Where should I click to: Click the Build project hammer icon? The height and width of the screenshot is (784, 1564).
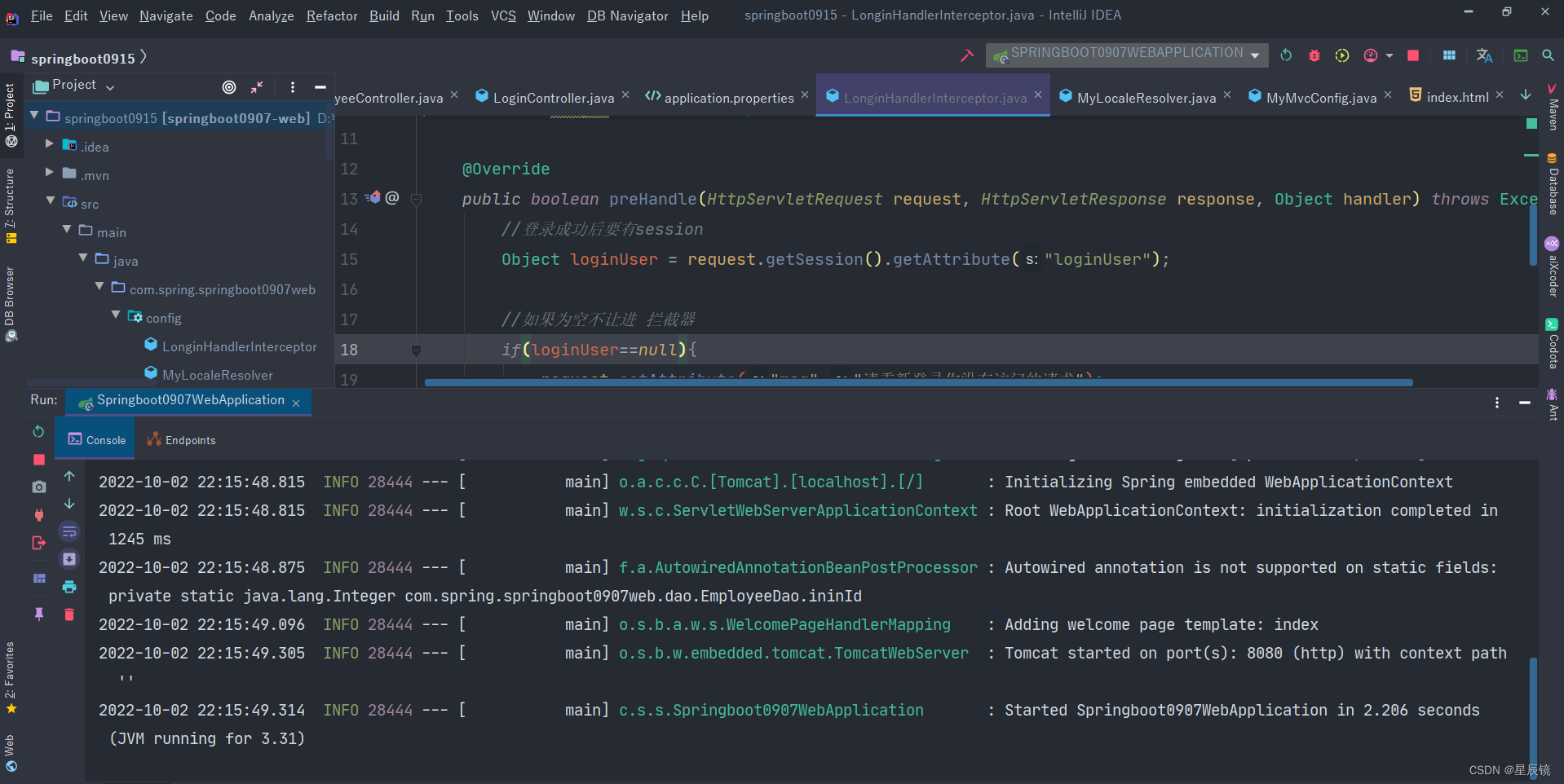[x=967, y=55]
